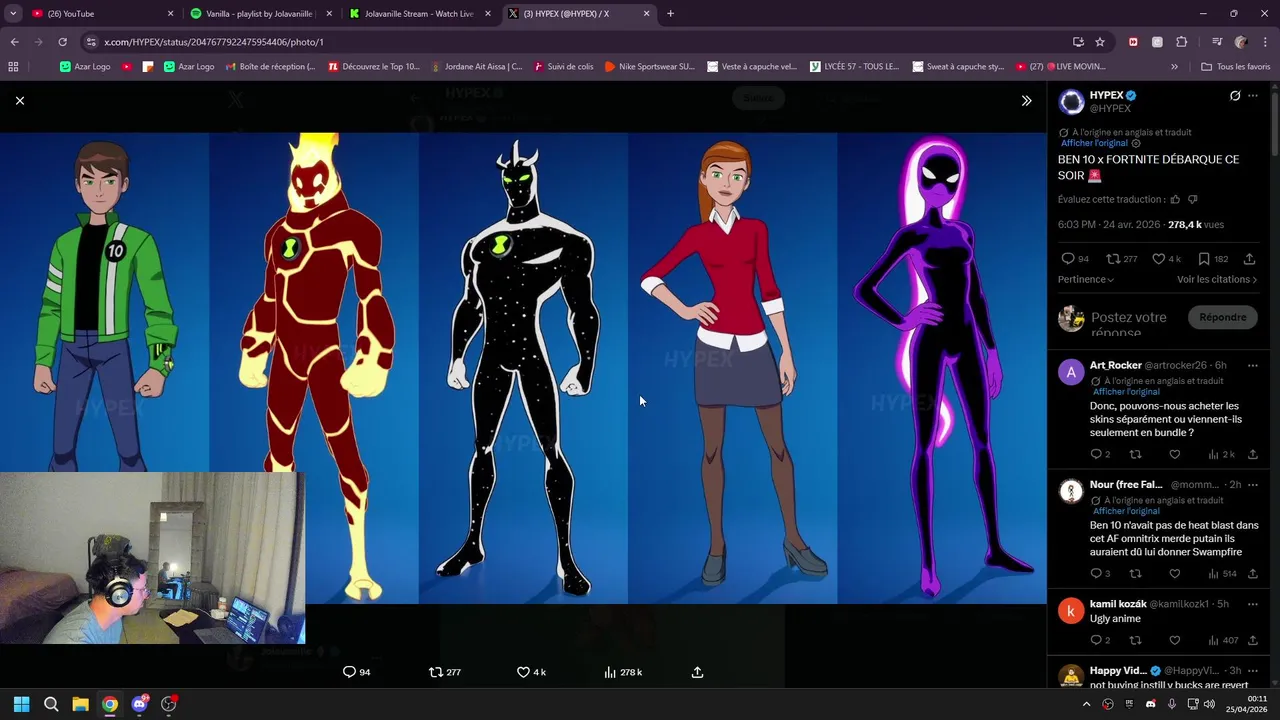The width and height of the screenshot is (1280, 720).
Task: Open 'Tous les favoris' folder
Action: click(x=1236, y=67)
